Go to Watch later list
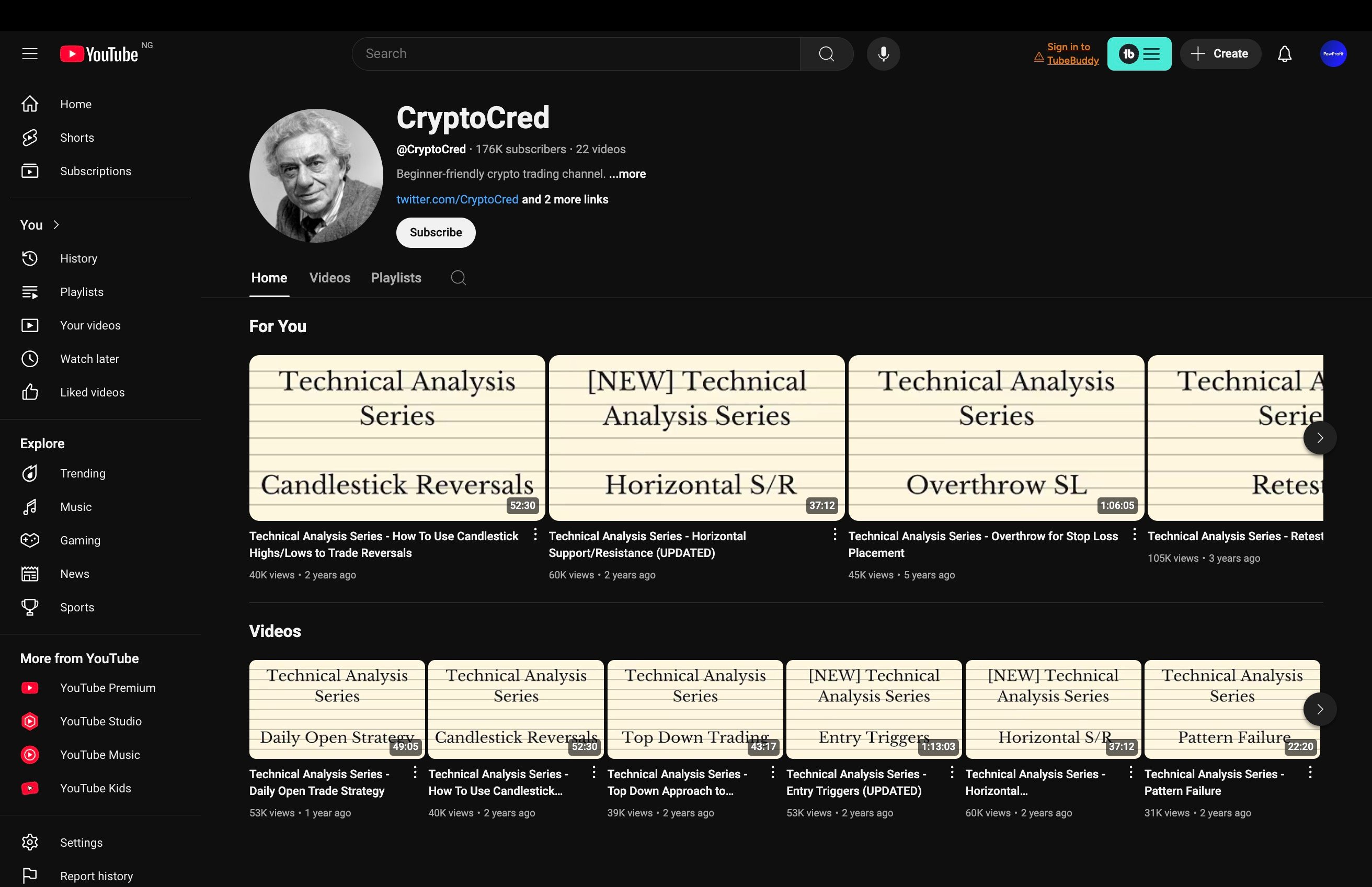Image resolution: width=1372 pixels, height=887 pixels. pos(89,359)
